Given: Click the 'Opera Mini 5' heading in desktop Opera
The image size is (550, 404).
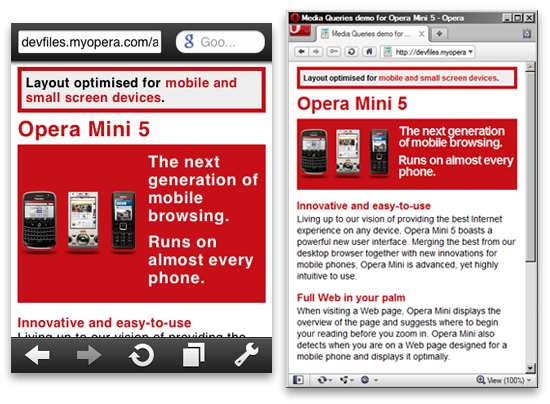Looking at the screenshot, I should pos(352,104).
